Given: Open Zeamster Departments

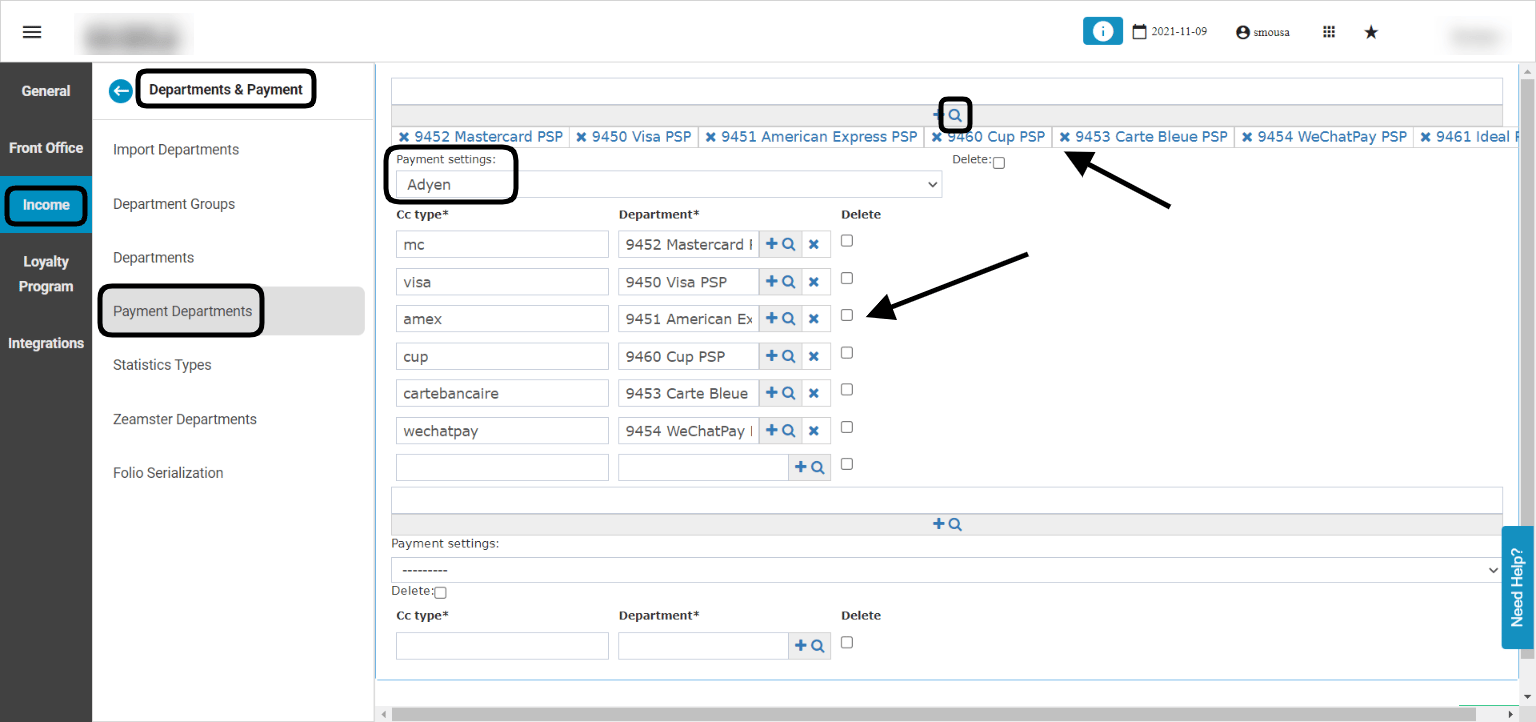Looking at the screenshot, I should coord(185,419).
